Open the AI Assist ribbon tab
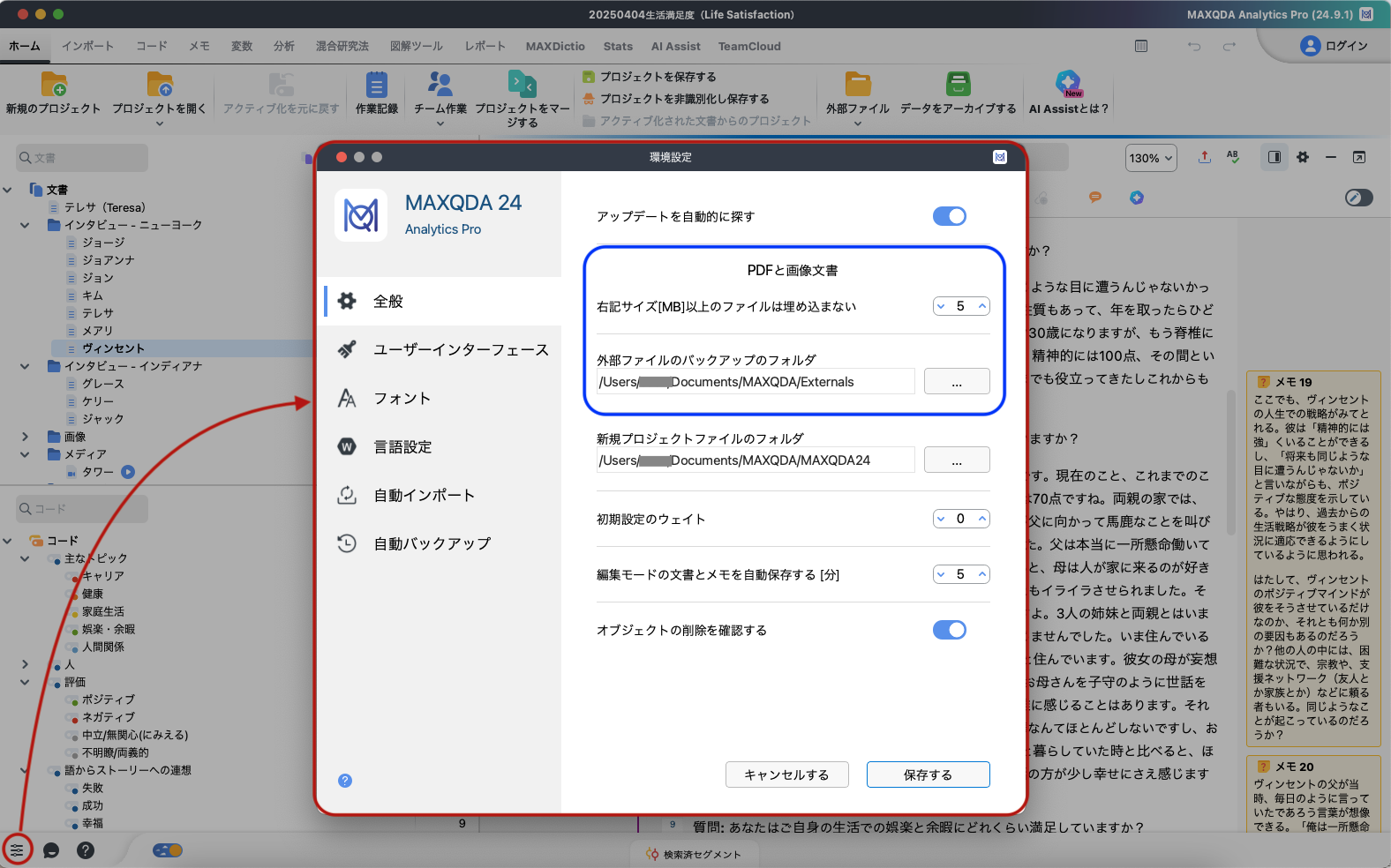This screenshot has width=1391, height=868. (675, 46)
